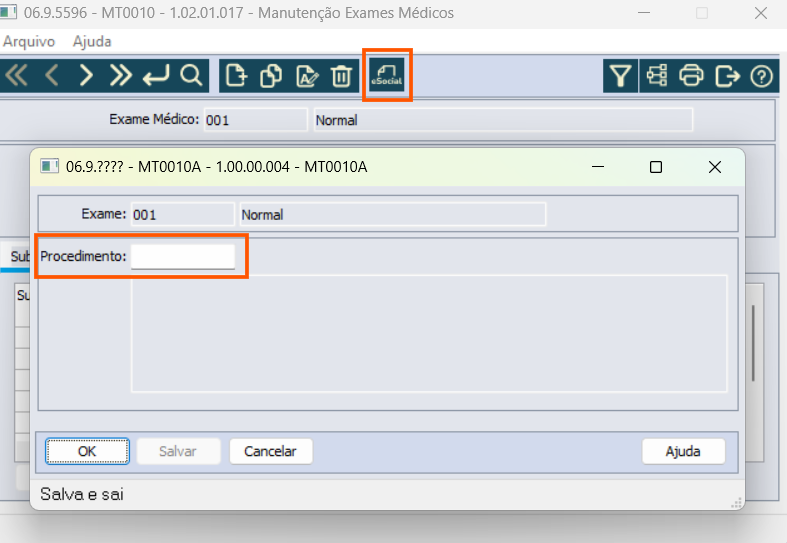Print with the printer icon
The image size is (787, 543).
coord(691,76)
